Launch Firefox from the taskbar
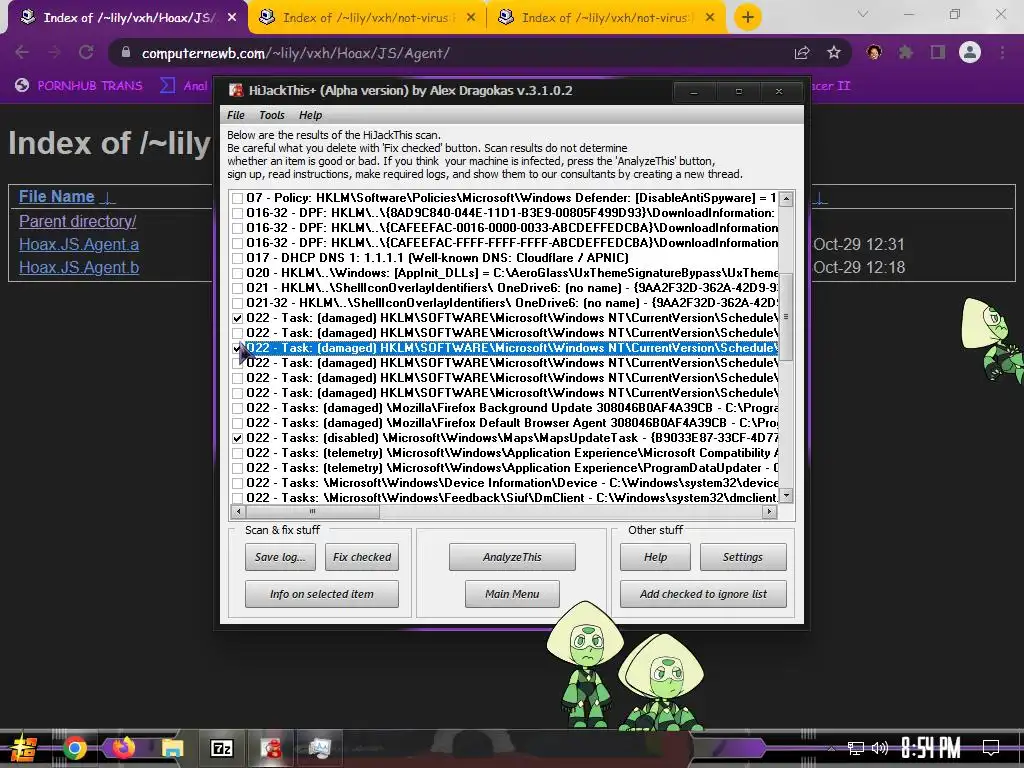Image resolution: width=1024 pixels, height=768 pixels. point(123,748)
